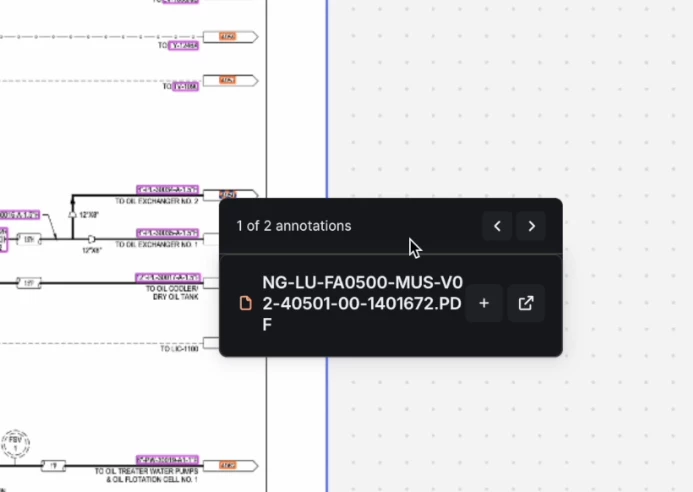
Task: Select the orange tag in the off-page connector on the oil treater line
Action: pos(228,465)
